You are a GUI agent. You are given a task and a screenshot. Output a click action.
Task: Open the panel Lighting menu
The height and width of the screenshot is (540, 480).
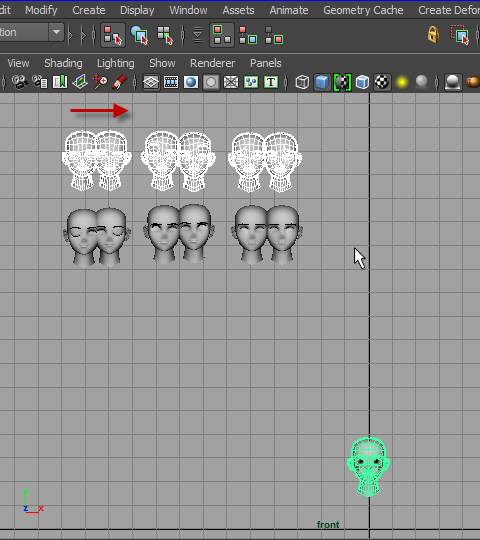click(x=115, y=63)
